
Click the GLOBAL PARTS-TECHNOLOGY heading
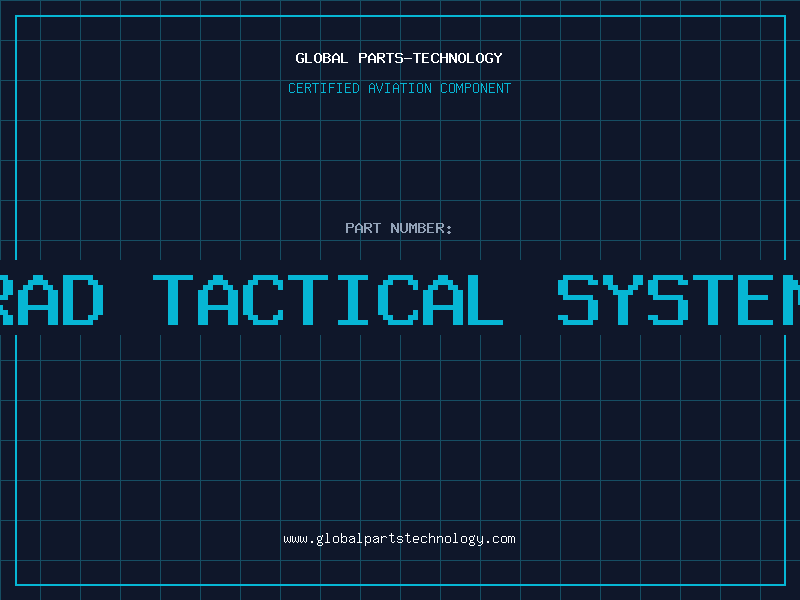(399, 58)
